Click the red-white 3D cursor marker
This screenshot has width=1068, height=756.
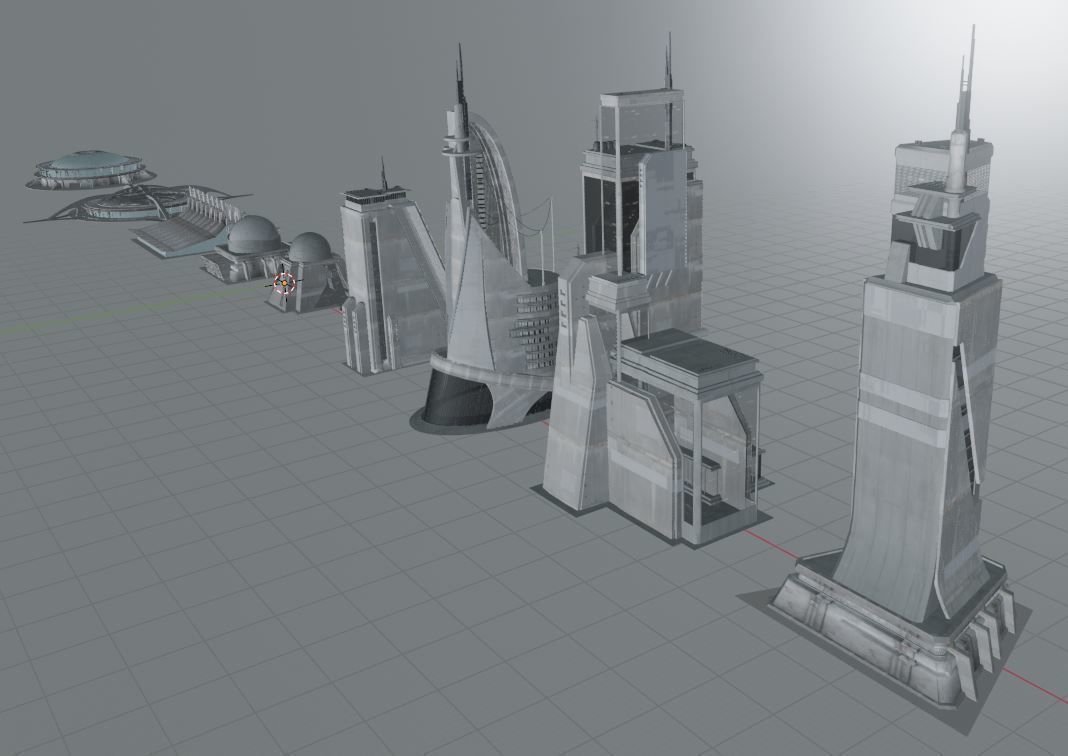[x=285, y=283]
